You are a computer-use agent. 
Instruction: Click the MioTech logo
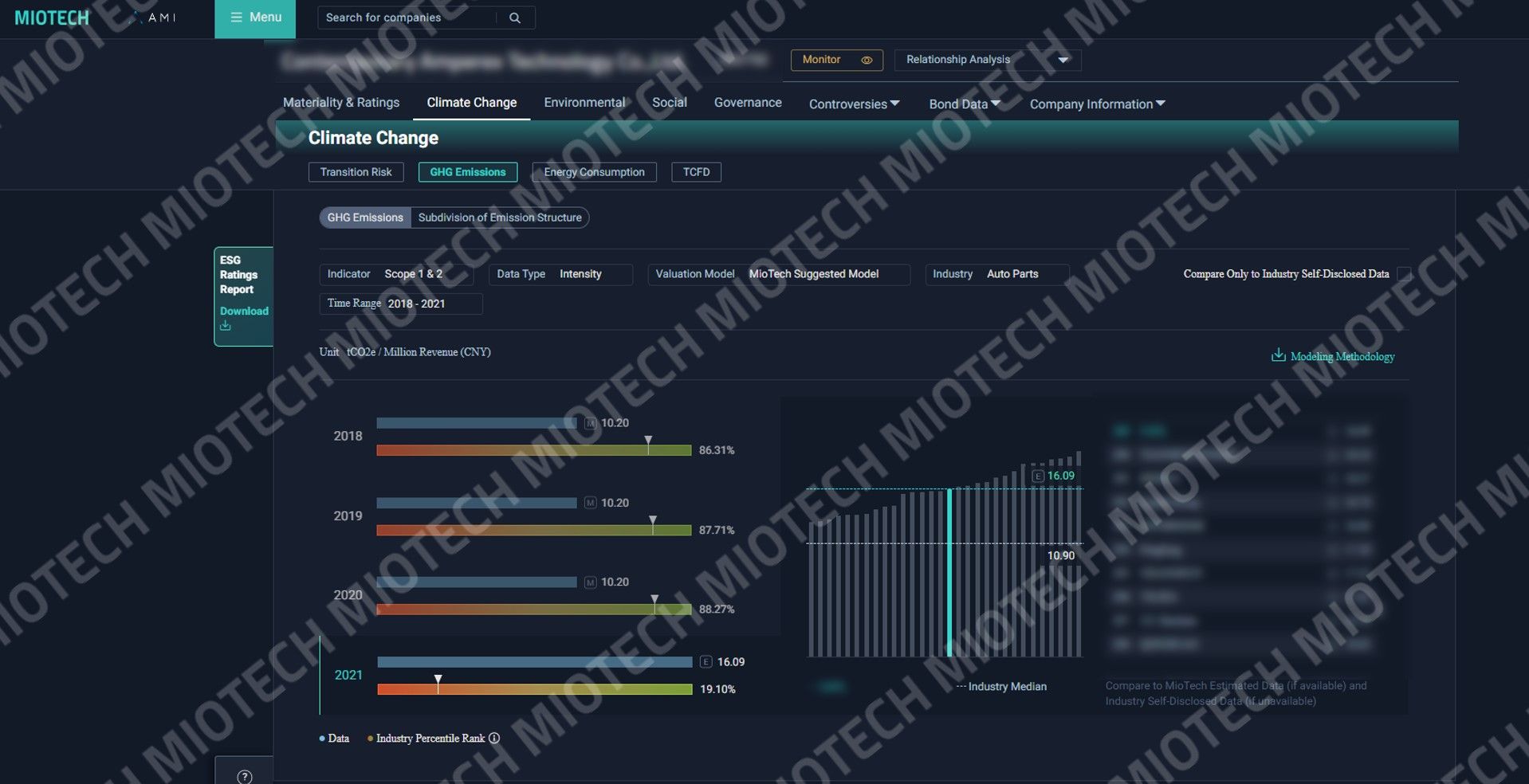point(52,18)
